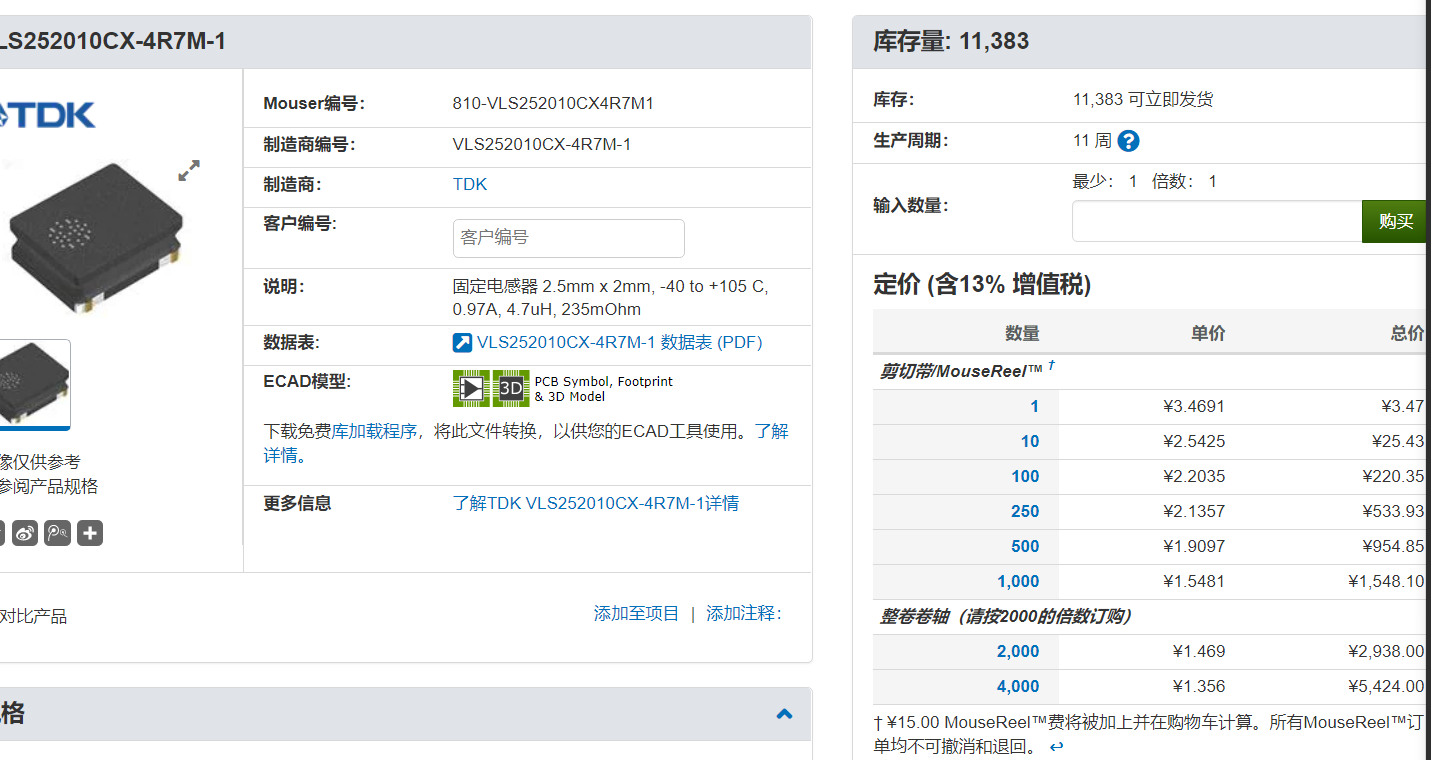Image resolution: width=1431 pixels, height=760 pixels.
Task: Click the 11,383 可立即发货 stock text
Action: tap(1143, 100)
